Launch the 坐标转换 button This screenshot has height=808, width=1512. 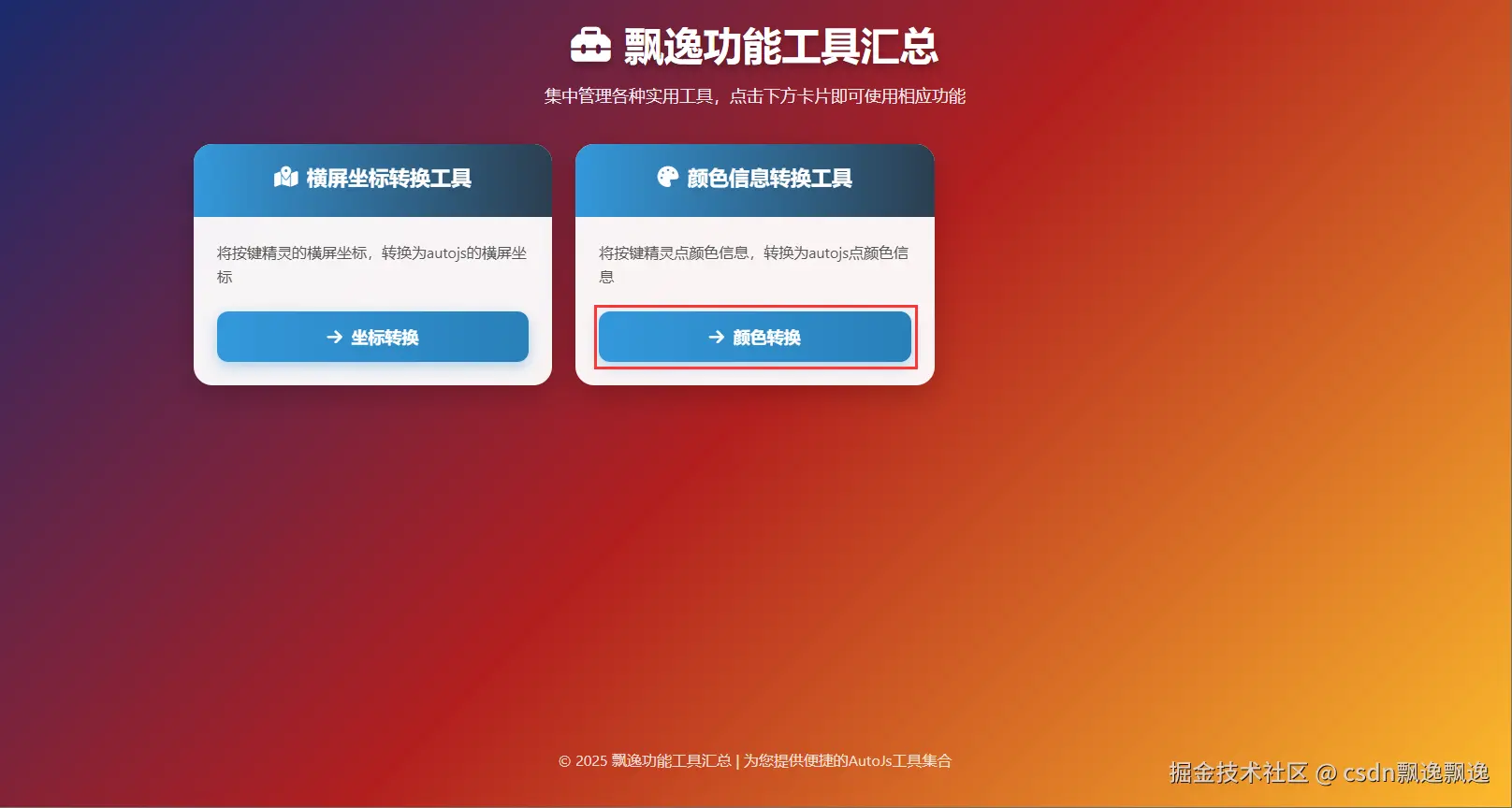[x=372, y=337]
